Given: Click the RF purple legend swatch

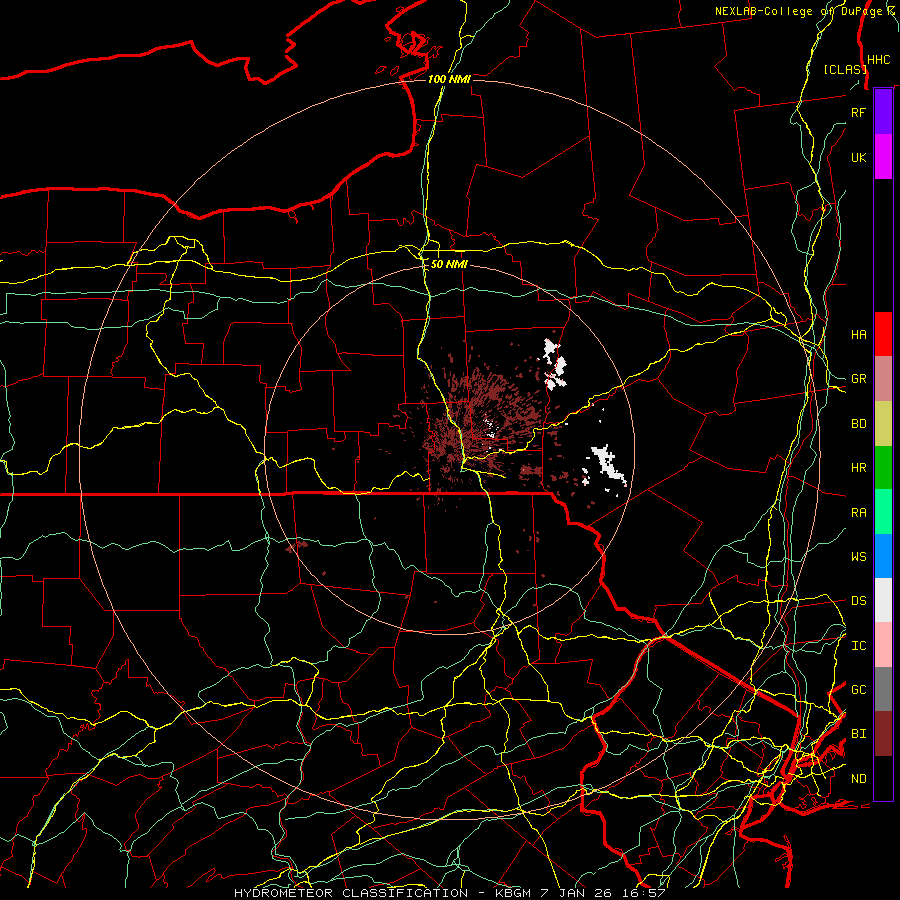Looking at the screenshot, I should pos(883,112).
